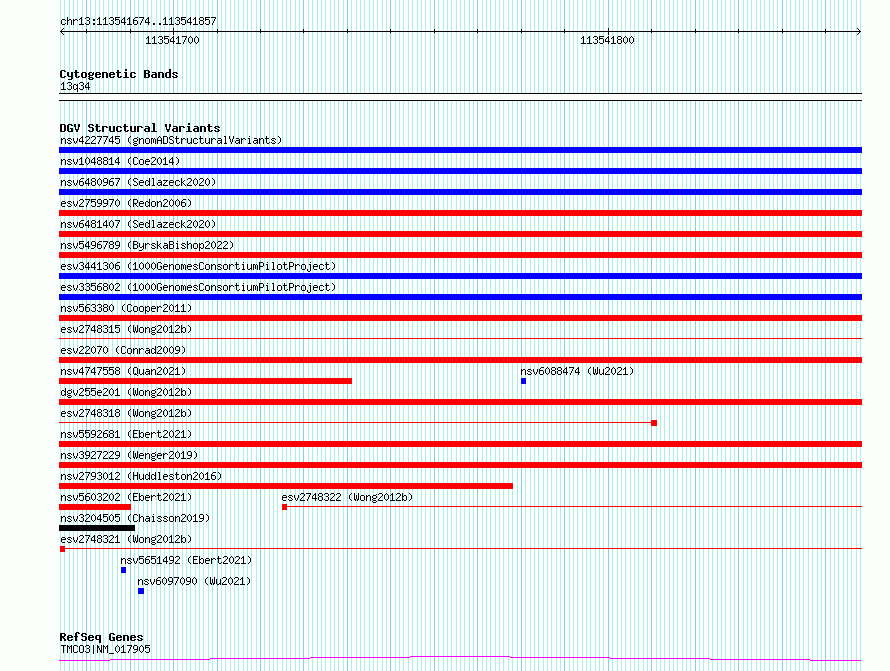This screenshot has width=890, height=671.
Task: Open the DGV Structural Variants track title
Action: (x=140, y=128)
